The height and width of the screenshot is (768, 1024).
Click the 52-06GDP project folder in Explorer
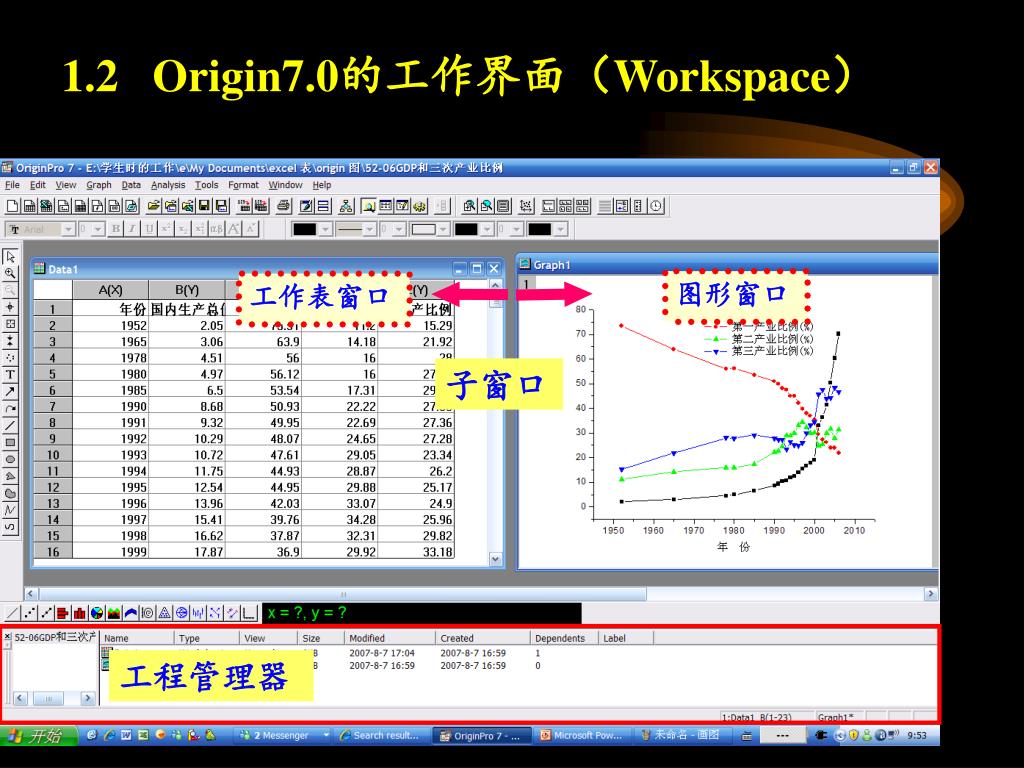coord(56,637)
